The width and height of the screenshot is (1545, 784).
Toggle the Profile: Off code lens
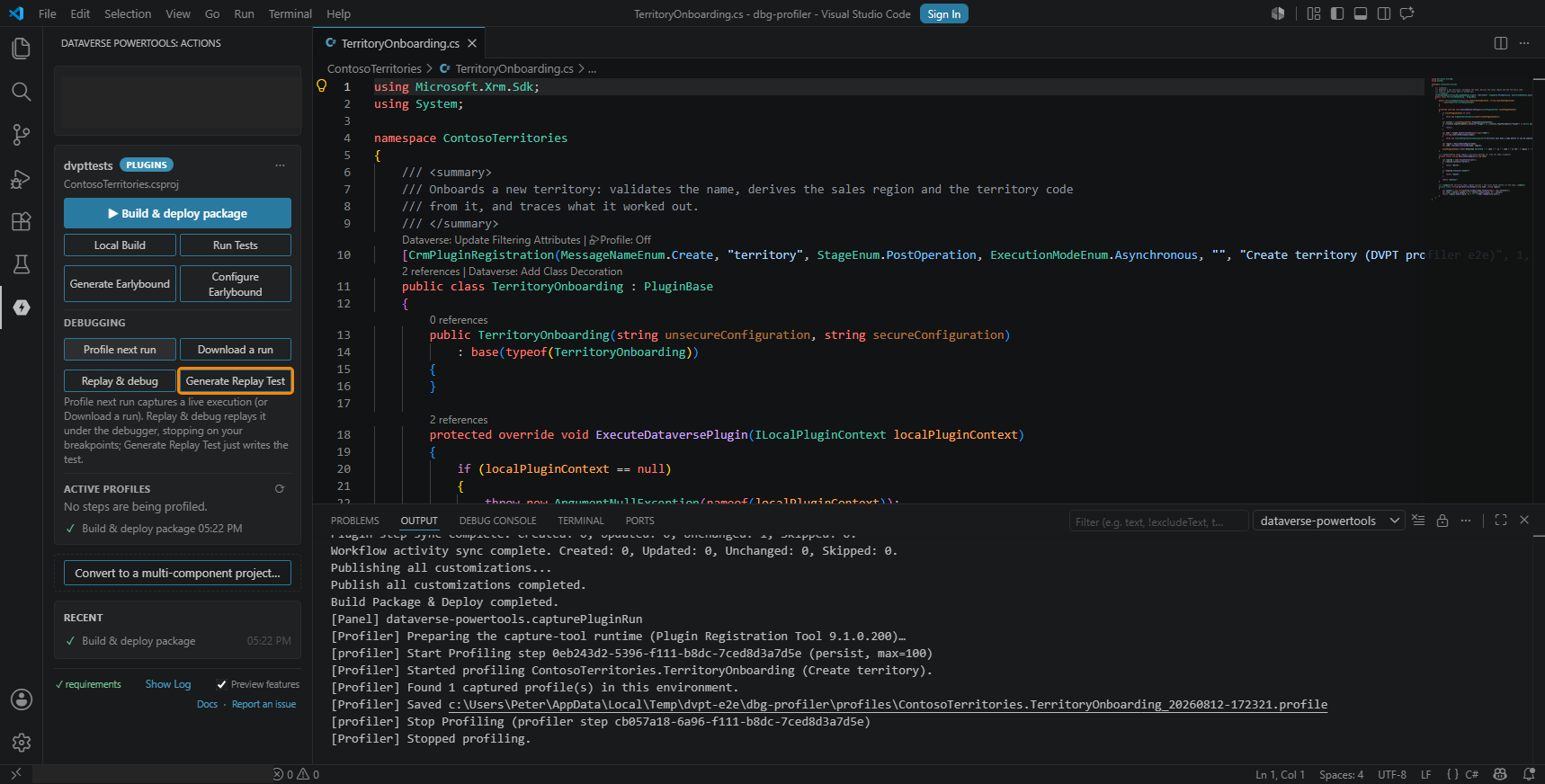click(x=621, y=240)
